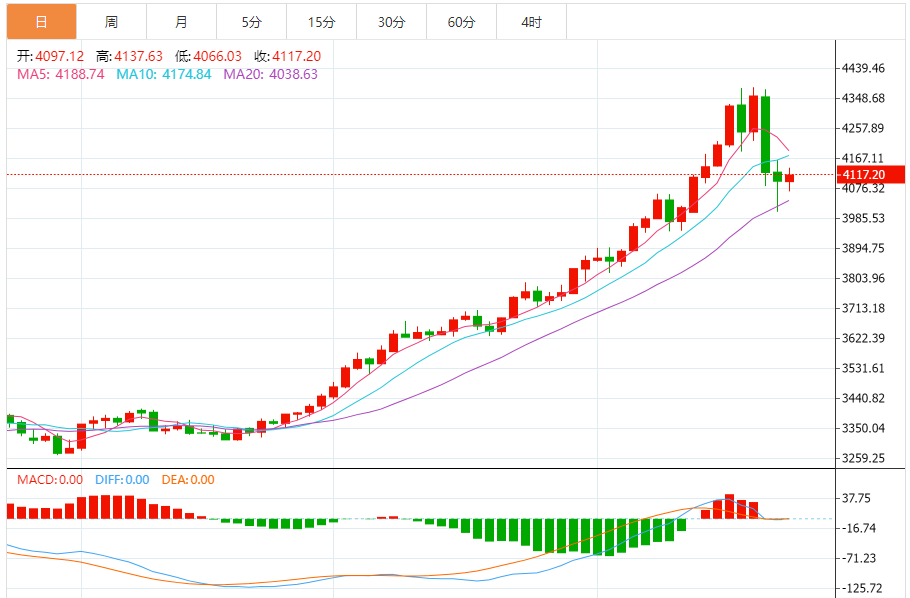Viewport: 910px width, 598px height.
Task: Click the 开 opening price value 4097.12
Action: point(60,56)
